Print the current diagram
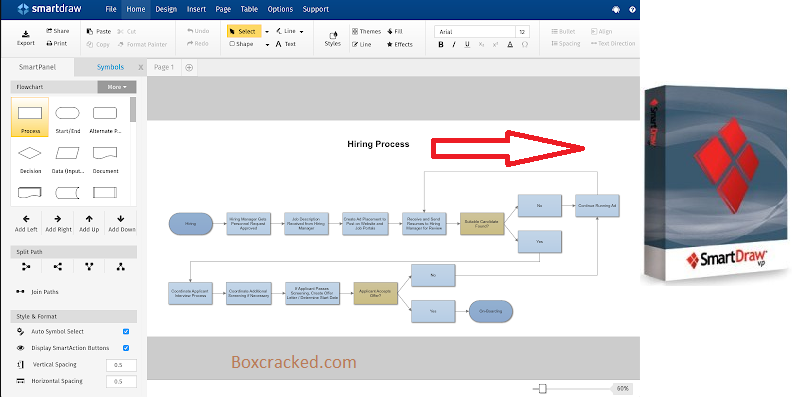Viewport: 792px width, 402px height. pyautogui.click(x=57, y=43)
